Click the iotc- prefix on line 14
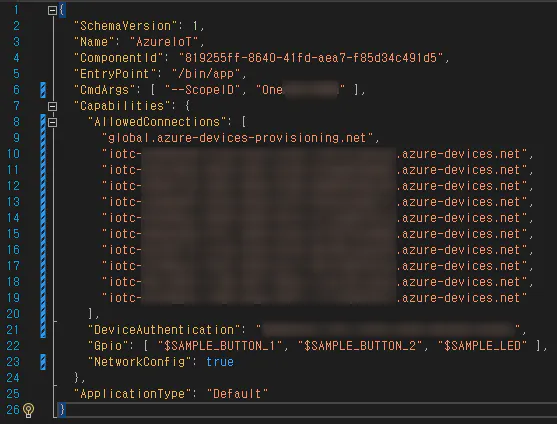Screen dimensions: 557x424 (121, 218)
